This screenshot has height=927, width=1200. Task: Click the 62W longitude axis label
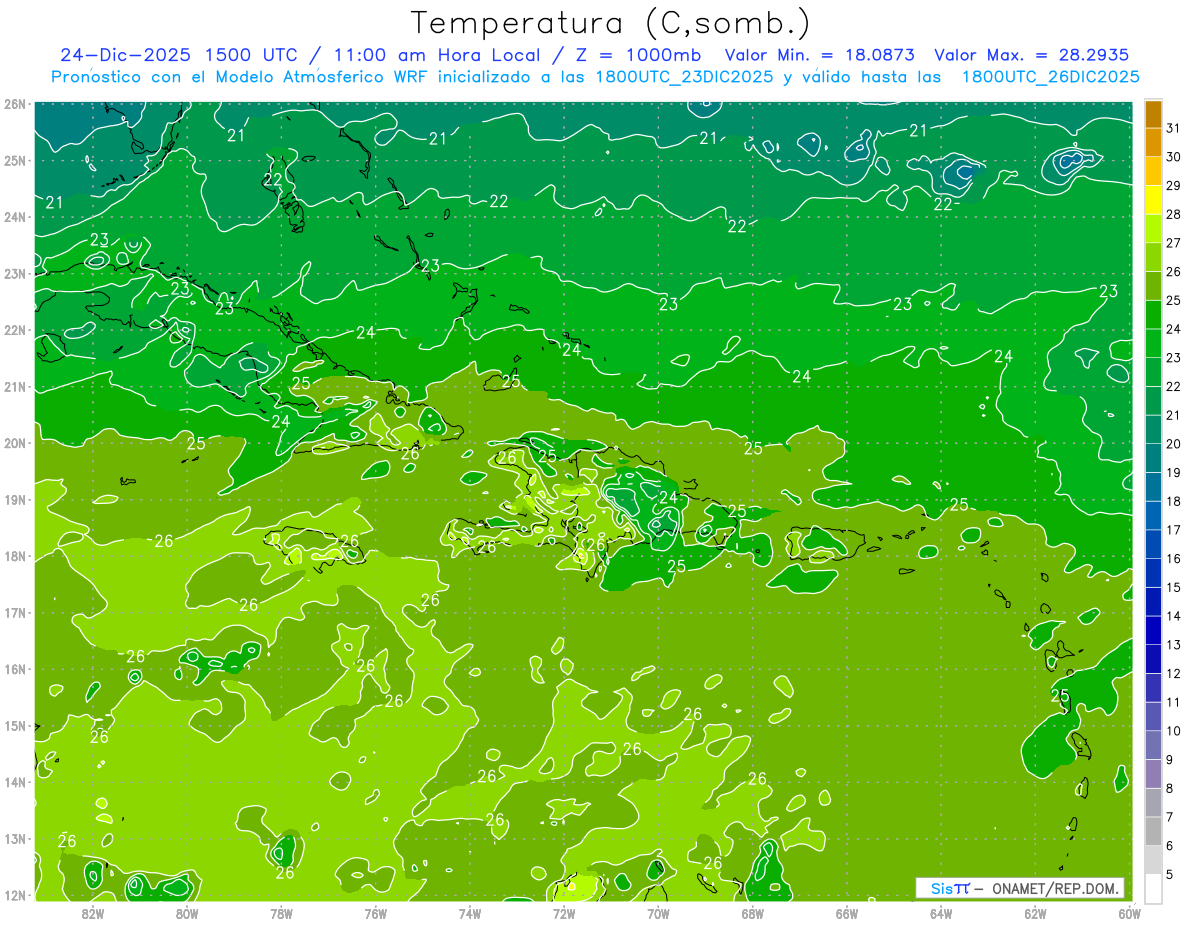point(1035,913)
